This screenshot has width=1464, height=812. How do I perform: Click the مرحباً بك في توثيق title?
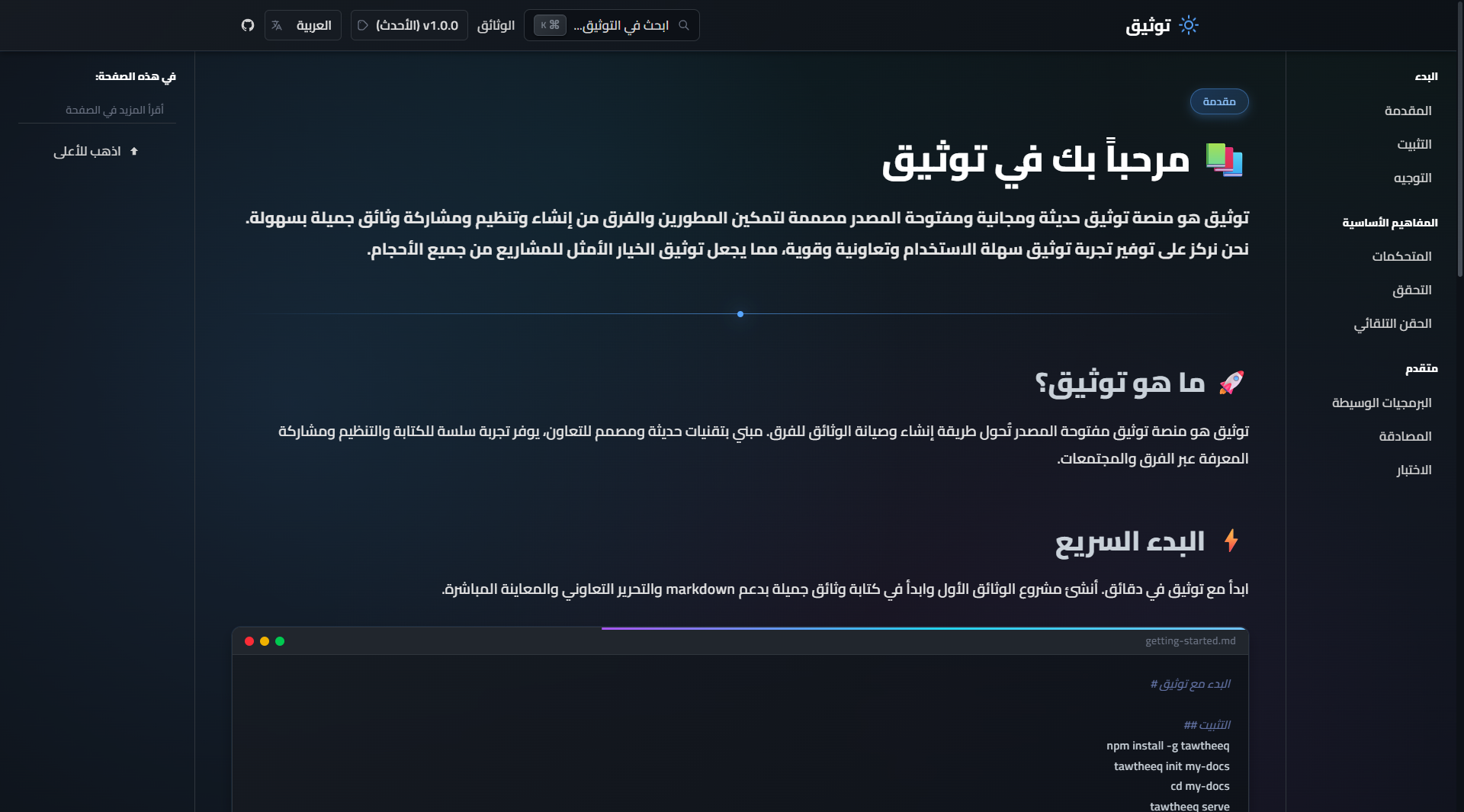coord(1035,160)
